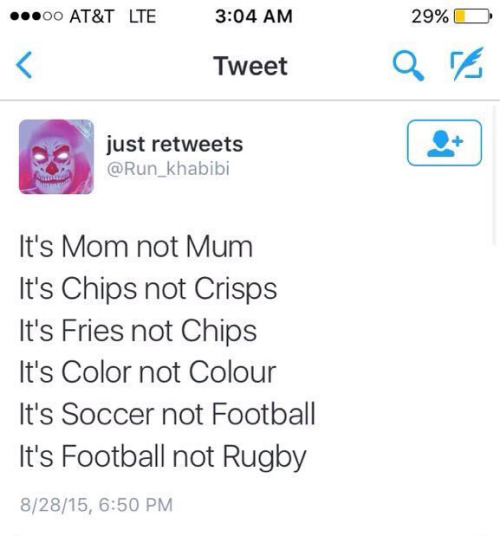Tap the line It's Mom not Mum

136,246
